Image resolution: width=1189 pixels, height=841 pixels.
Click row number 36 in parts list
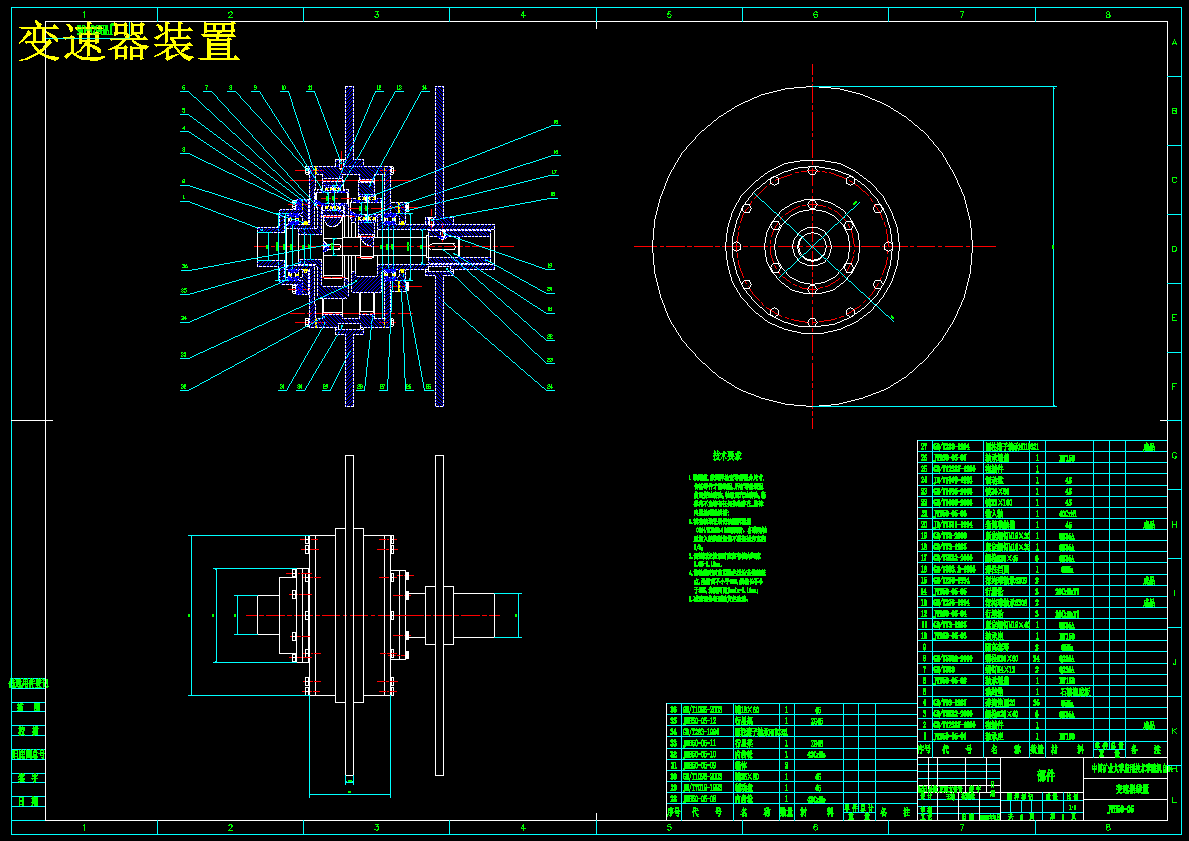coord(673,710)
